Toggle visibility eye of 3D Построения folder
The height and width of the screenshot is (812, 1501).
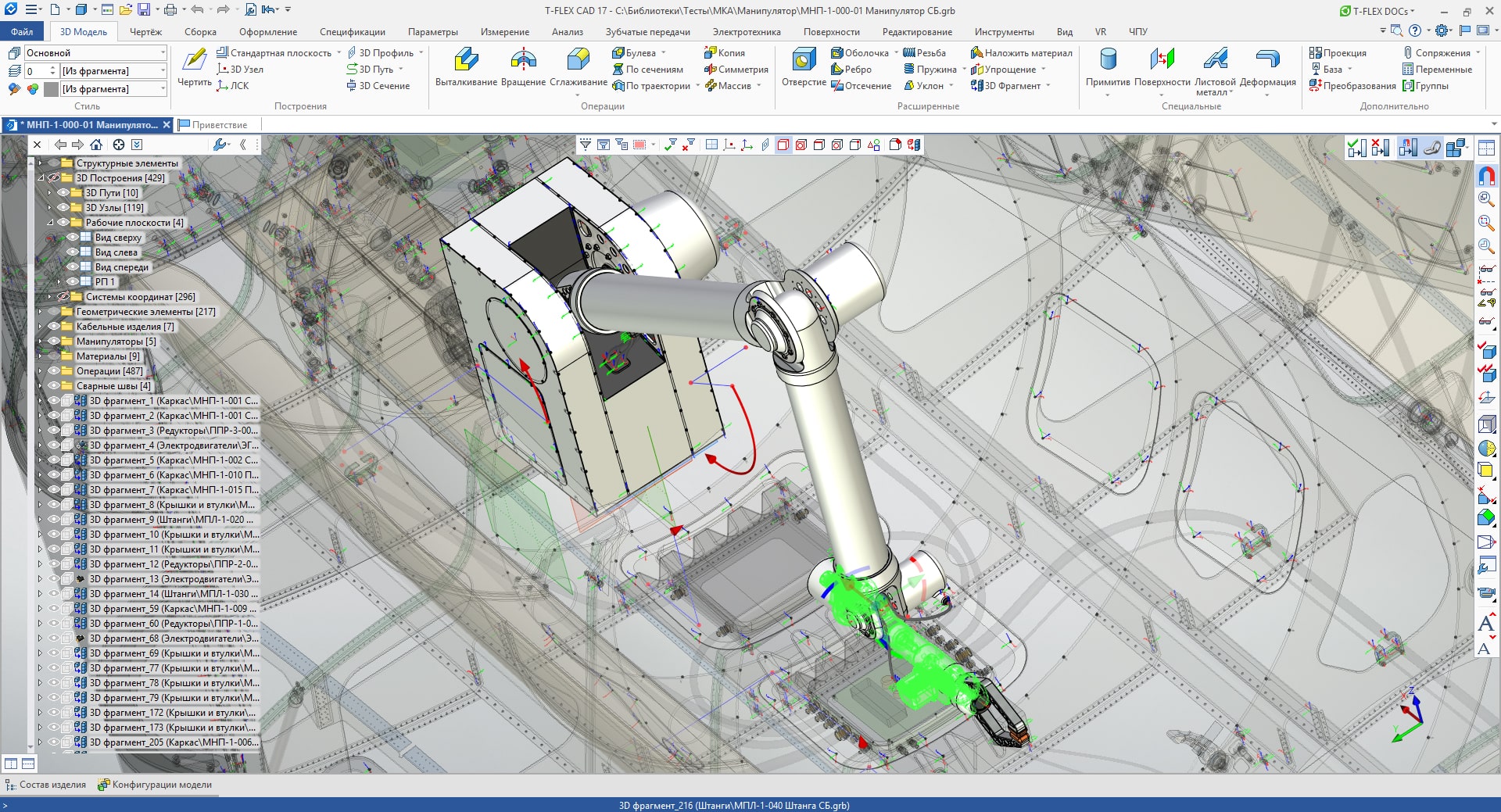tap(54, 178)
